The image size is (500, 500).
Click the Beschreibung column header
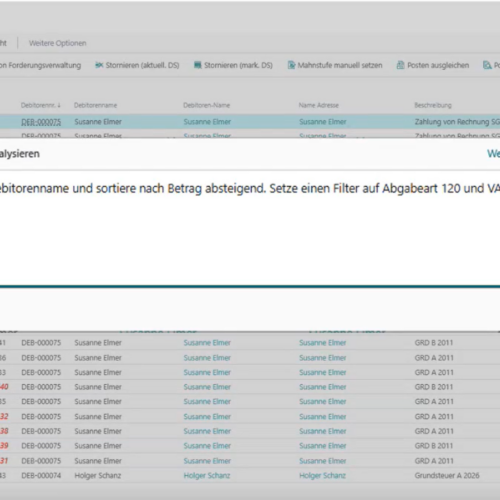[x=433, y=105]
